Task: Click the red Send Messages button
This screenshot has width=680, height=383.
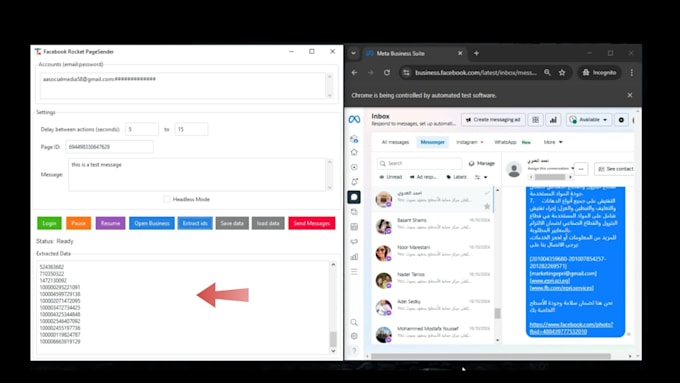Action: pos(312,223)
